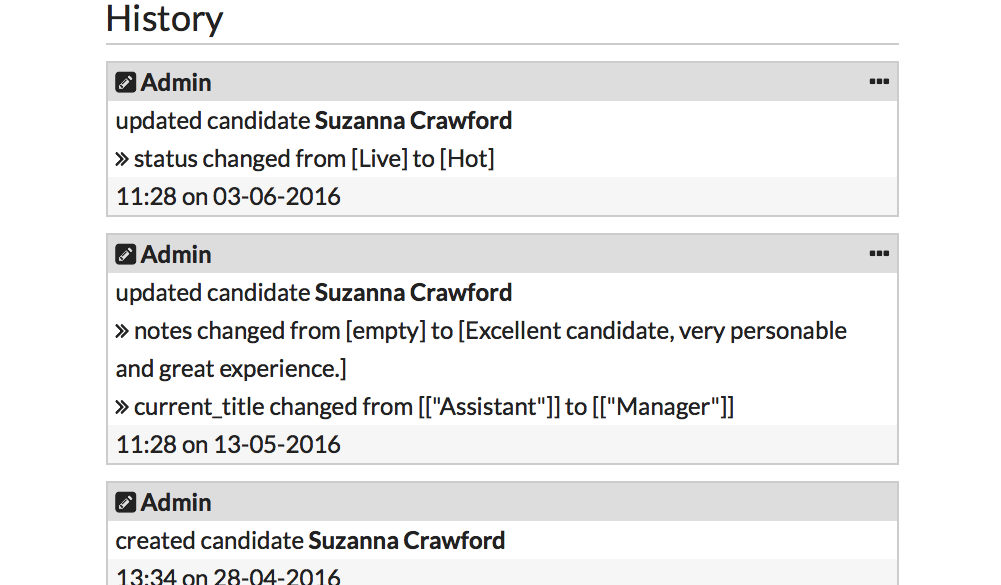Open the ellipsis menu on the notes-change entry
The width and height of the screenshot is (1001, 585).
(879, 255)
